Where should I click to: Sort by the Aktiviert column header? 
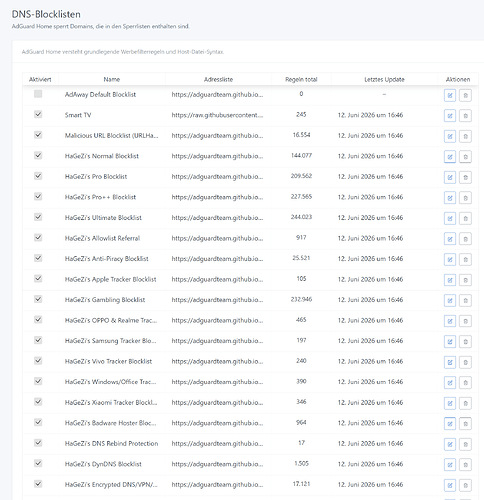click(40, 79)
